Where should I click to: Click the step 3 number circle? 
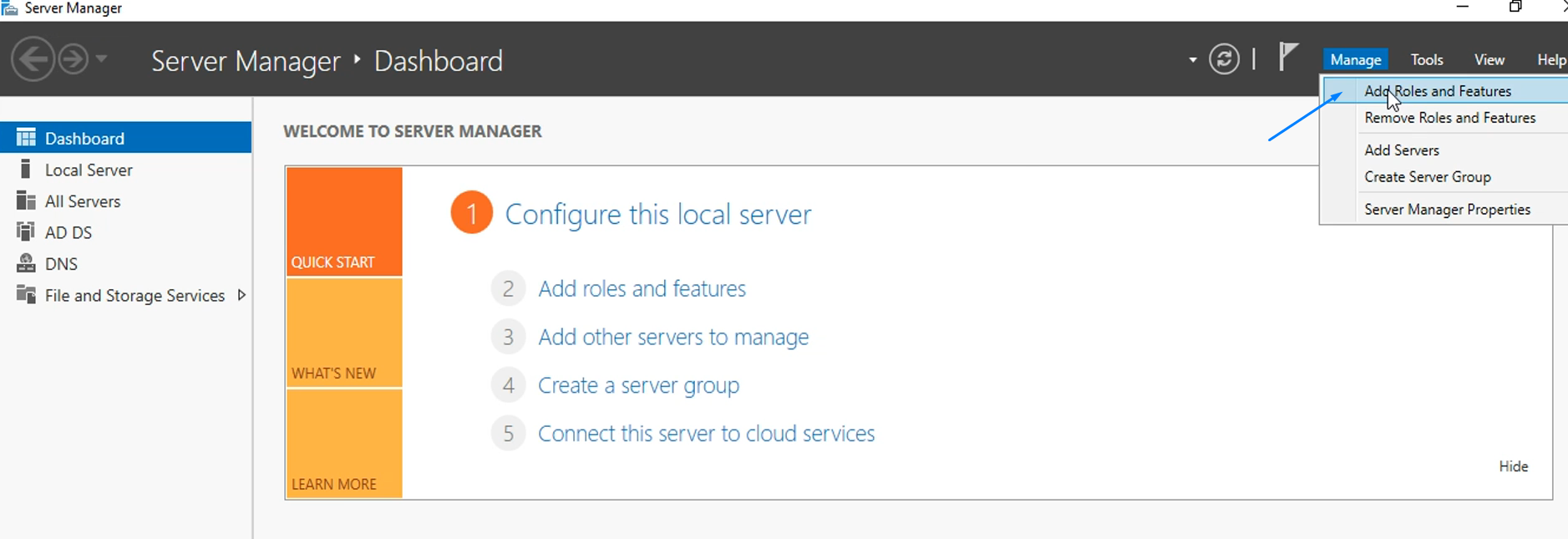(508, 337)
